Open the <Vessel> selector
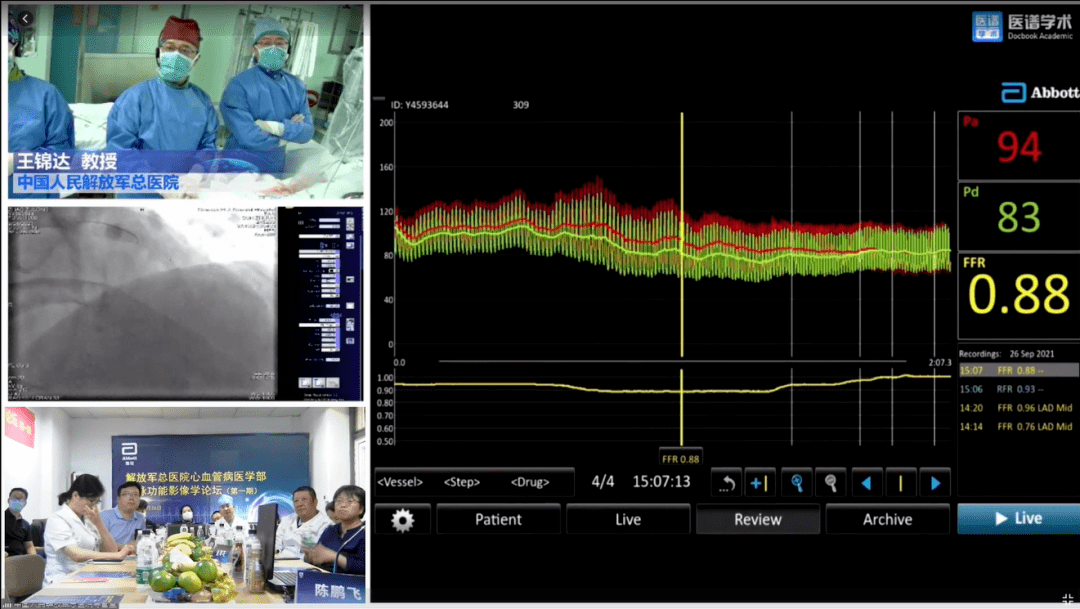 pos(399,482)
